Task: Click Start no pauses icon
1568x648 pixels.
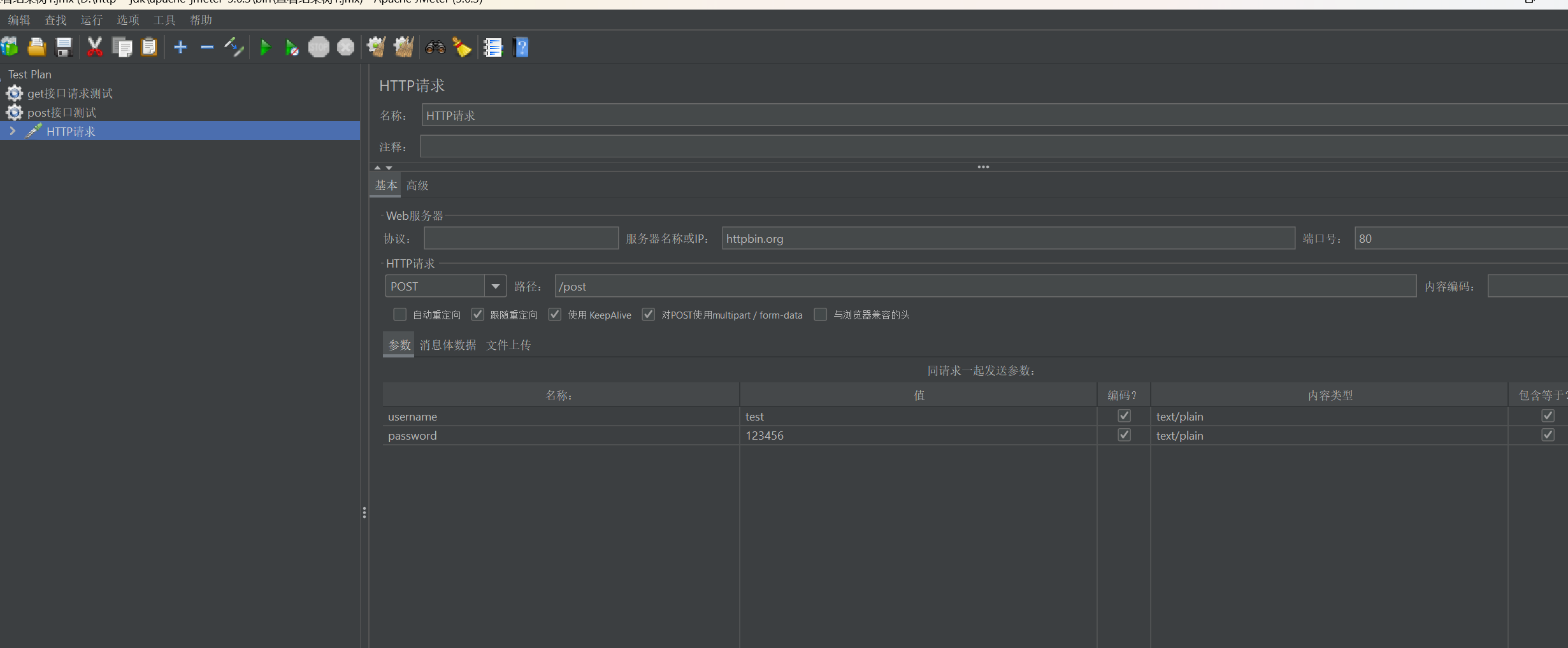Action: (292, 47)
